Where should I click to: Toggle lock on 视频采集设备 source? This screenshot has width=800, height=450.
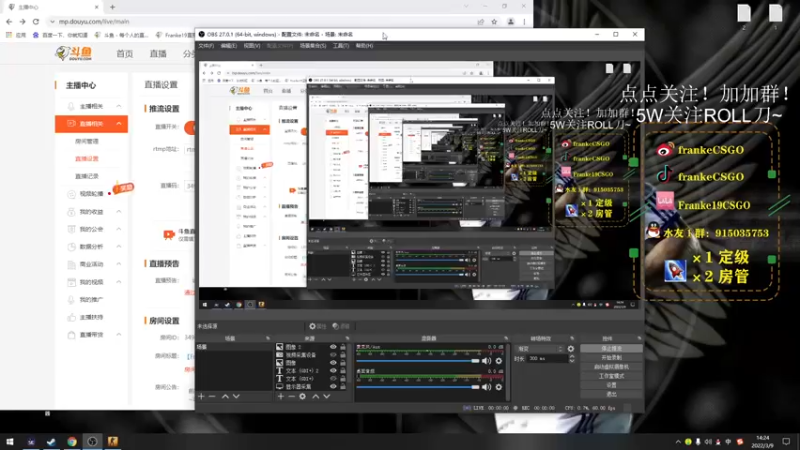point(343,355)
